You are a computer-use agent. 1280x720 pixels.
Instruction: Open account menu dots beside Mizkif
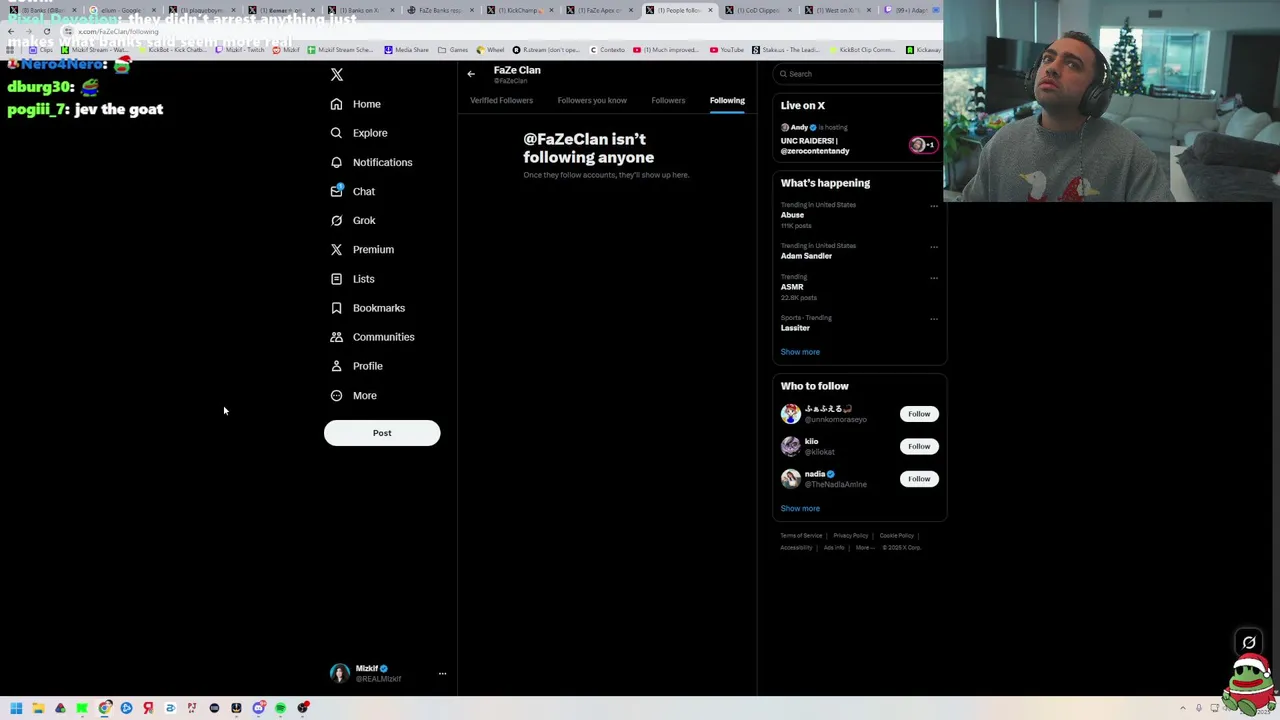pos(442,673)
